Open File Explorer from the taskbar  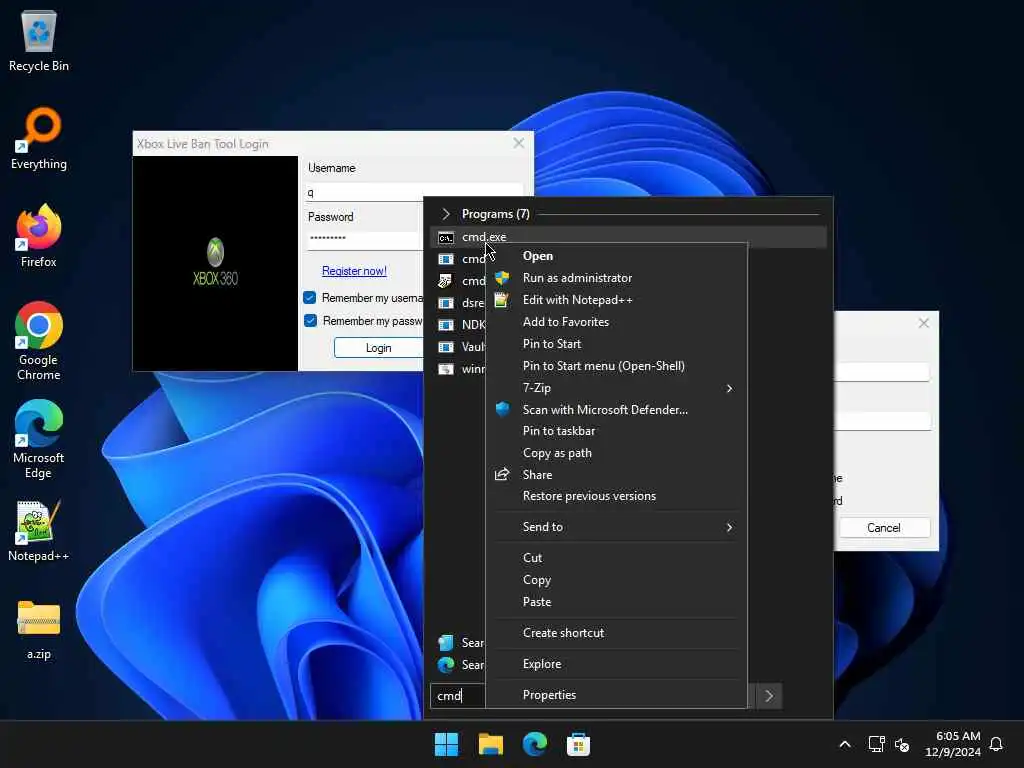[x=490, y=744]
